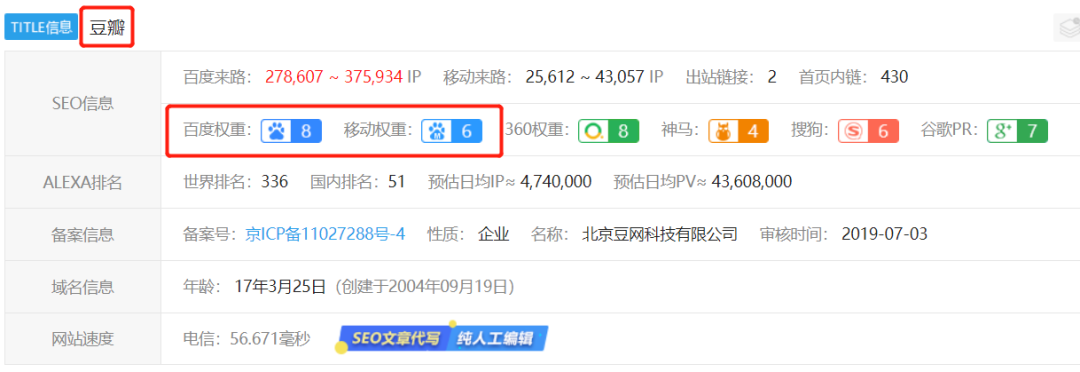The image size is (1080, 372).
Task: Click the Google PR green badge 7
Action: tap(1017, 131)
